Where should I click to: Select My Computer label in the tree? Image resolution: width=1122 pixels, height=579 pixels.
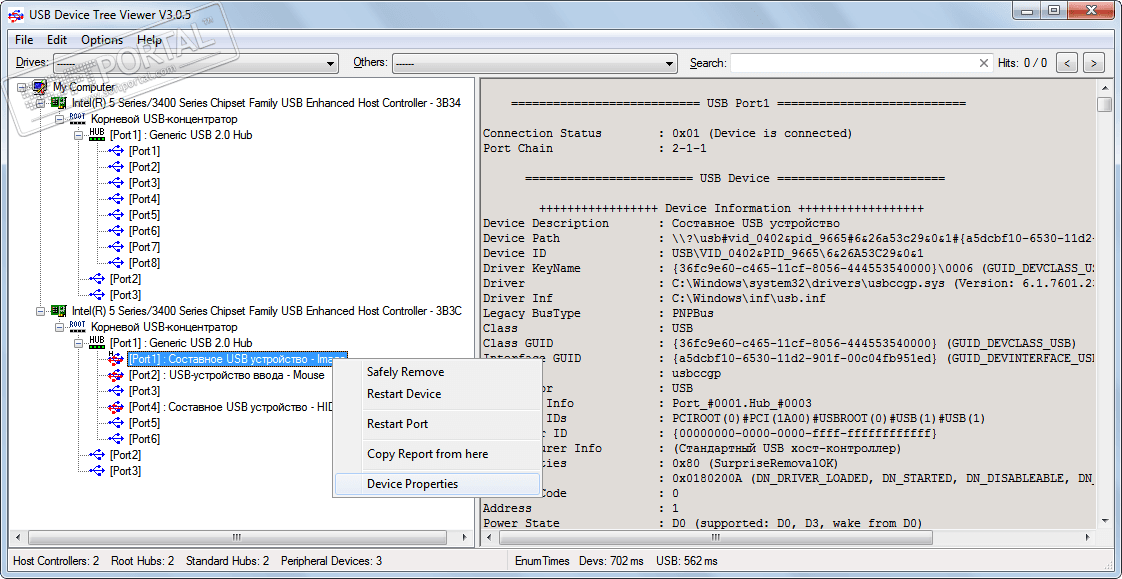(84, 87)
